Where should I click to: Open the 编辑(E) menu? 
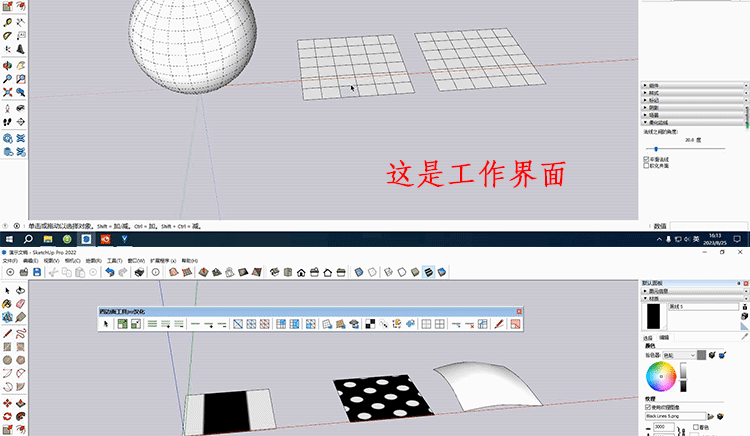coord(31,261)
